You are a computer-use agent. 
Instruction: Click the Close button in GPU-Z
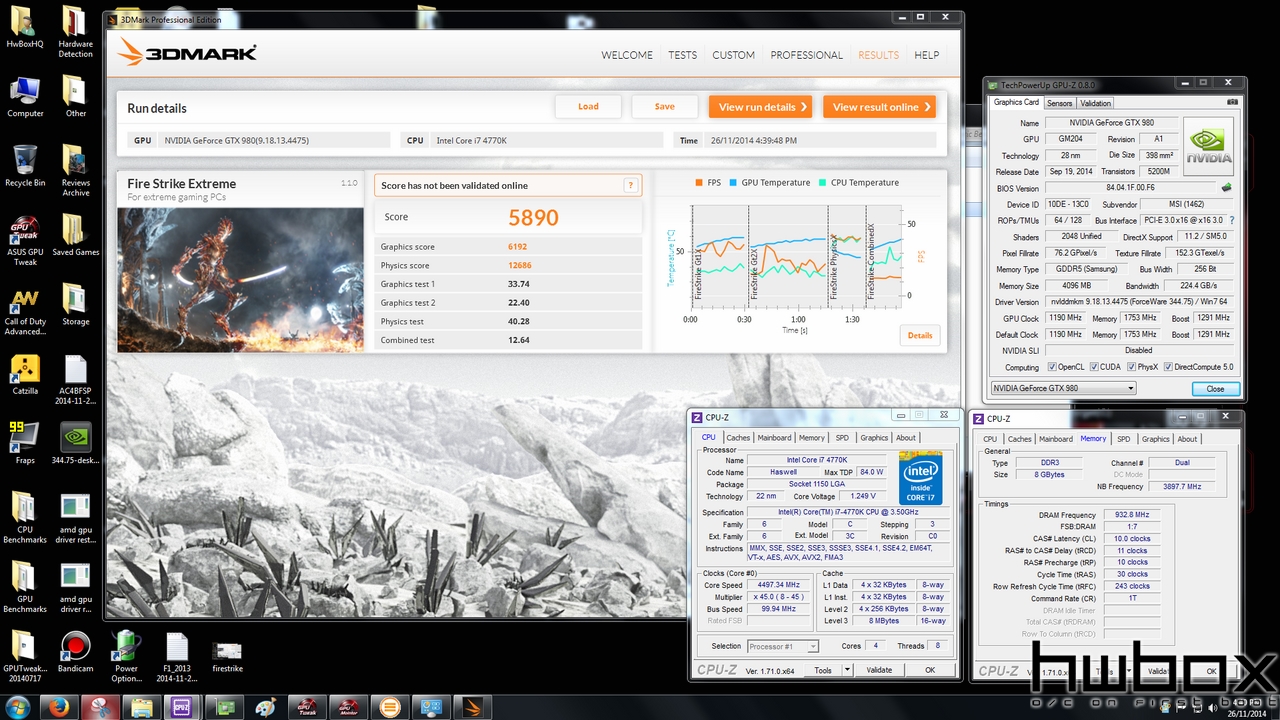point(1215,388)
